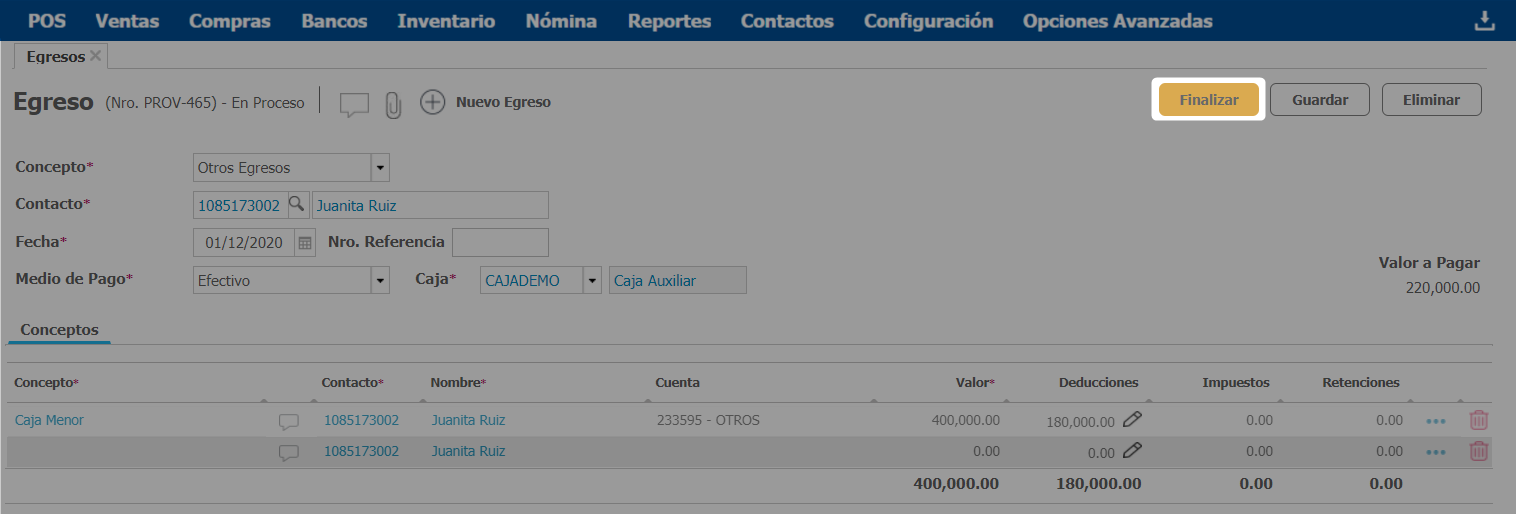The width and height of the screenshot is (1516, 514).
Task: Expand the Concepto dropdown showing Otros Egresos
Action: pos(380,168)
